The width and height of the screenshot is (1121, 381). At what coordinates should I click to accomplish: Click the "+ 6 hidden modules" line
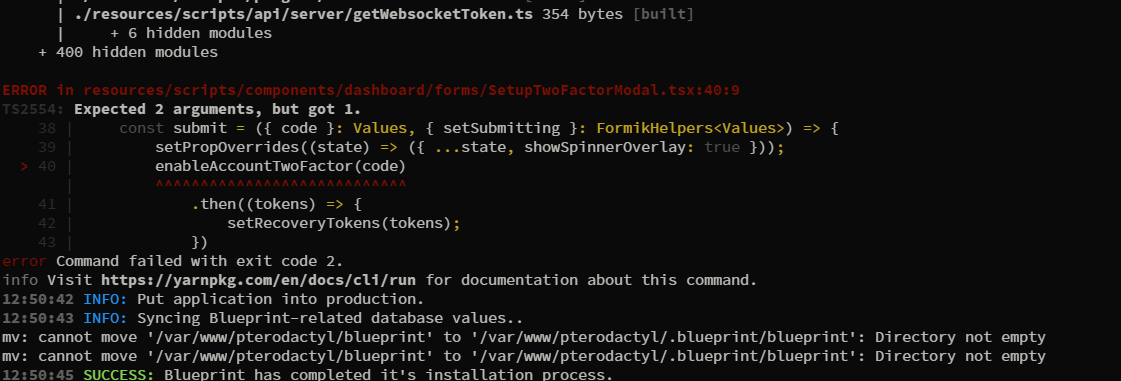(191, 34)
